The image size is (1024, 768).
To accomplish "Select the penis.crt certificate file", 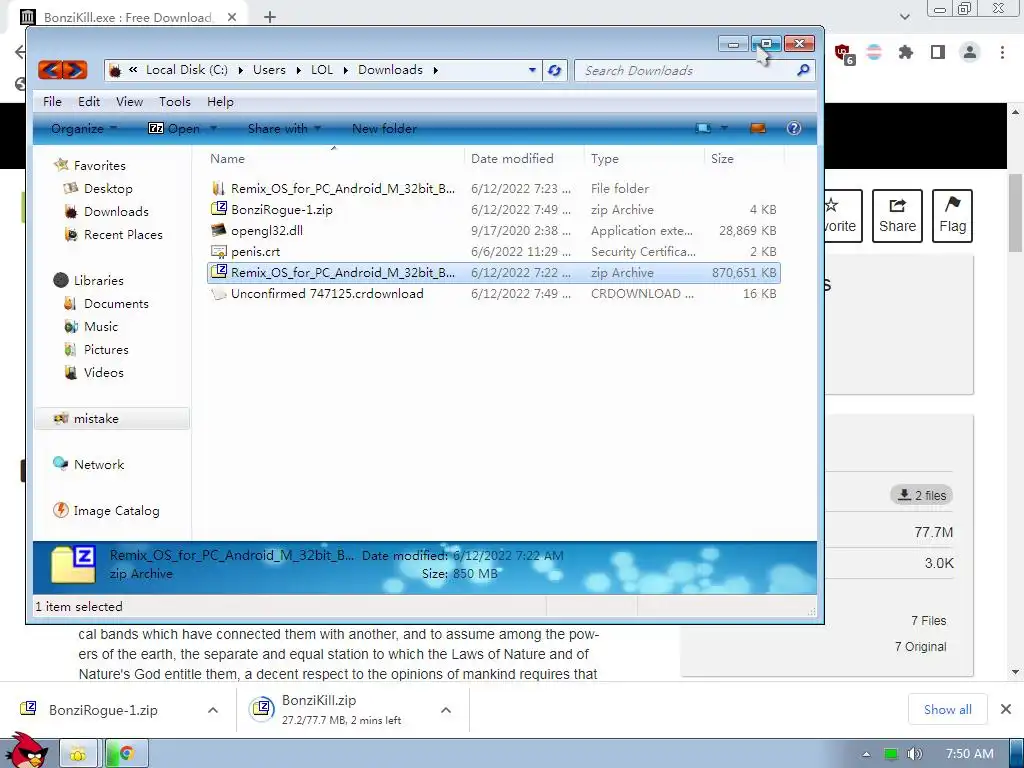I will 255,251.
